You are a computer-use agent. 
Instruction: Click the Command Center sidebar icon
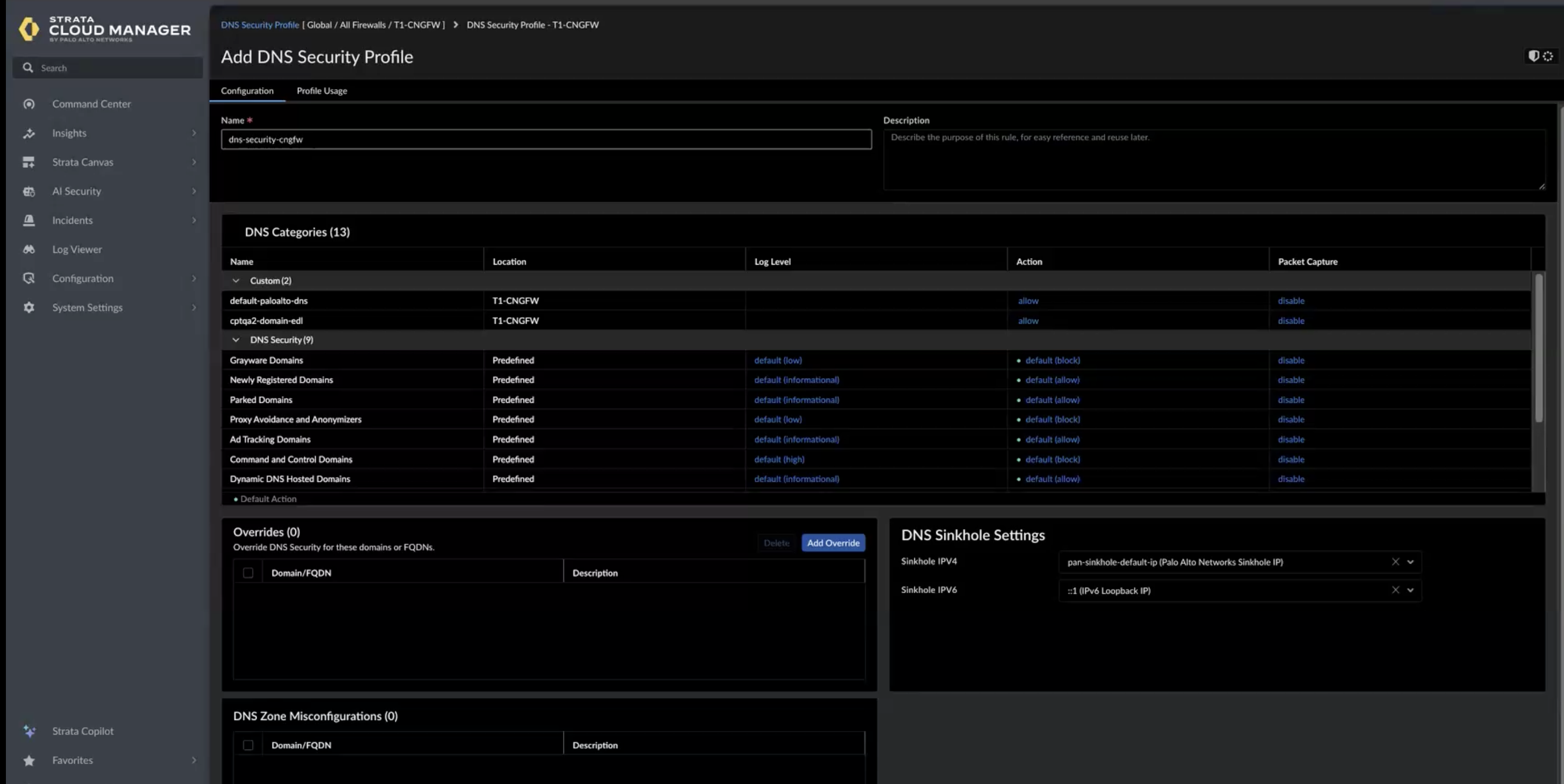(x=29, y=104)
